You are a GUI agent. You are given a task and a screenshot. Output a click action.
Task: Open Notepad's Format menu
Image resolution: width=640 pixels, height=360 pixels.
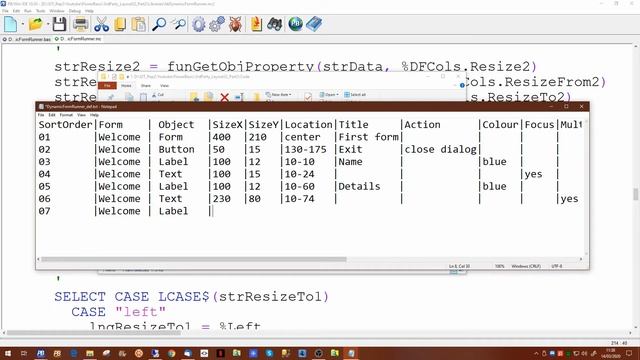pyautogui.click(x=66, y=115)
